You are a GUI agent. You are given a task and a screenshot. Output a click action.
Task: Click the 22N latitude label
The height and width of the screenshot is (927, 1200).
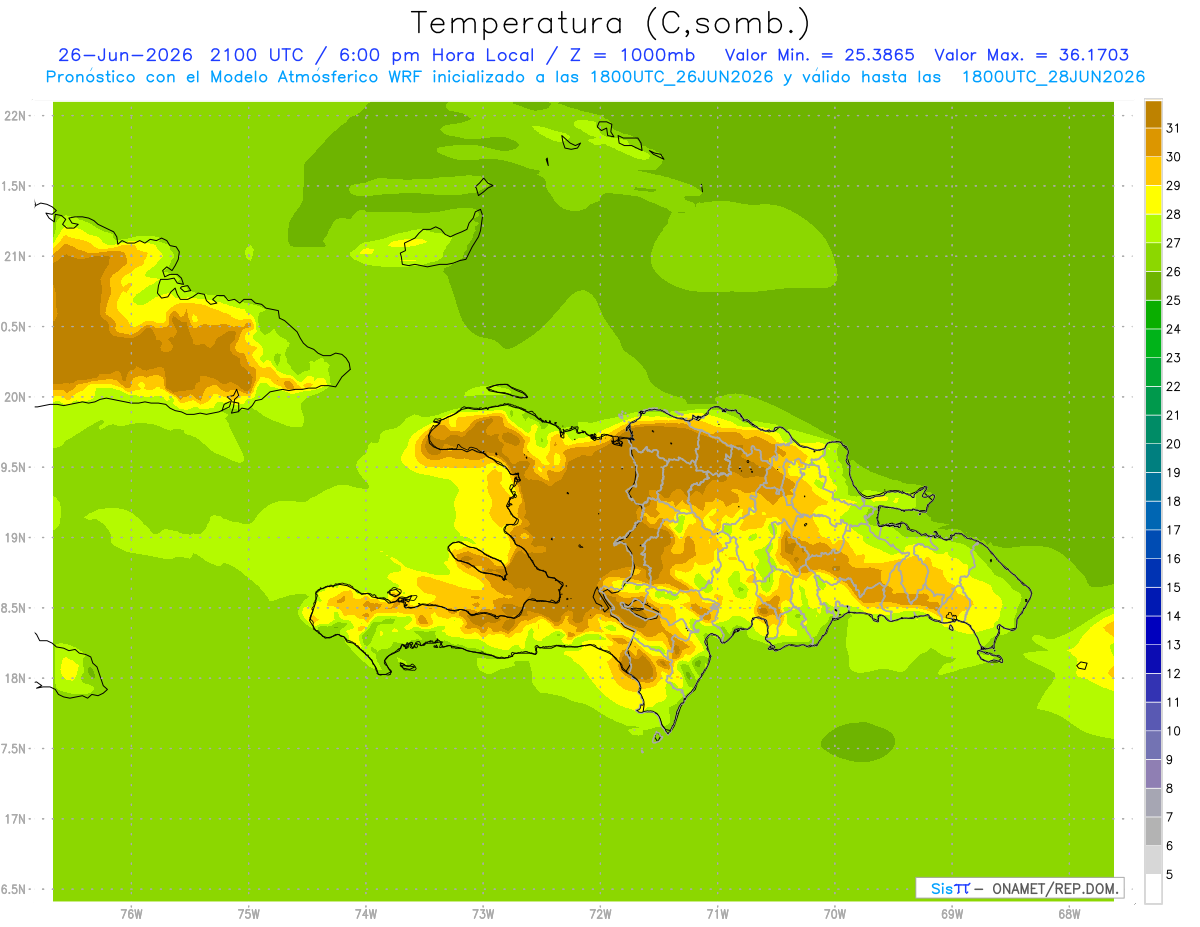[16, 115]
